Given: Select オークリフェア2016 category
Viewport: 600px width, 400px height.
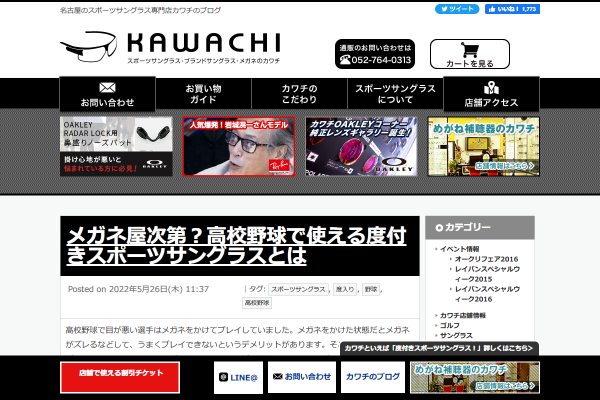Looking at the screenshot, I should (x=486, y=259).
